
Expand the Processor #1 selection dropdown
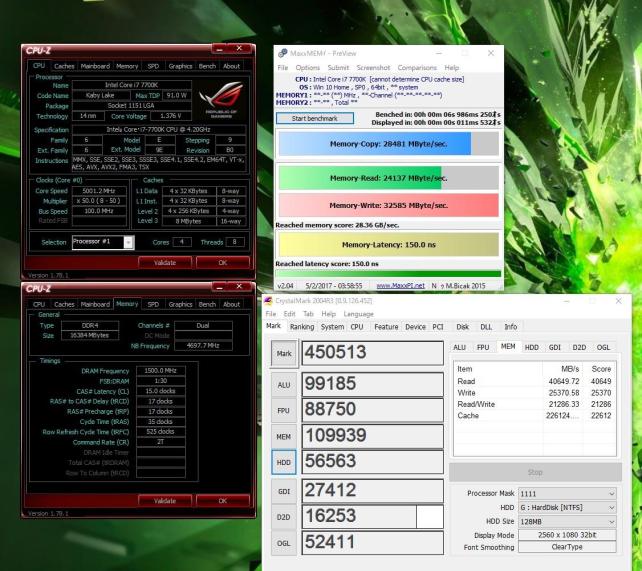128,242
